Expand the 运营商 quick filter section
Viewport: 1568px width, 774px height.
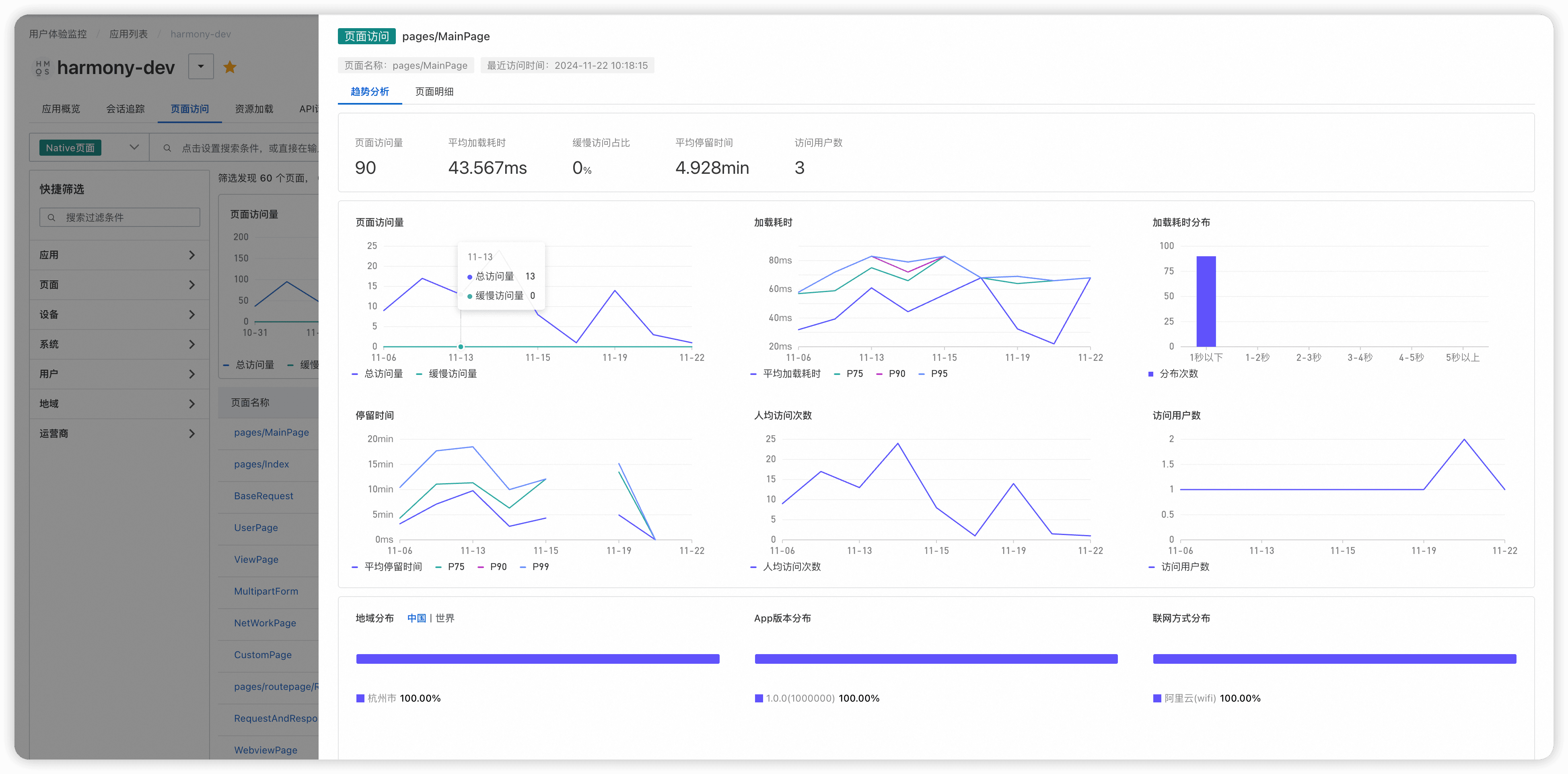(x=119, y=434)
